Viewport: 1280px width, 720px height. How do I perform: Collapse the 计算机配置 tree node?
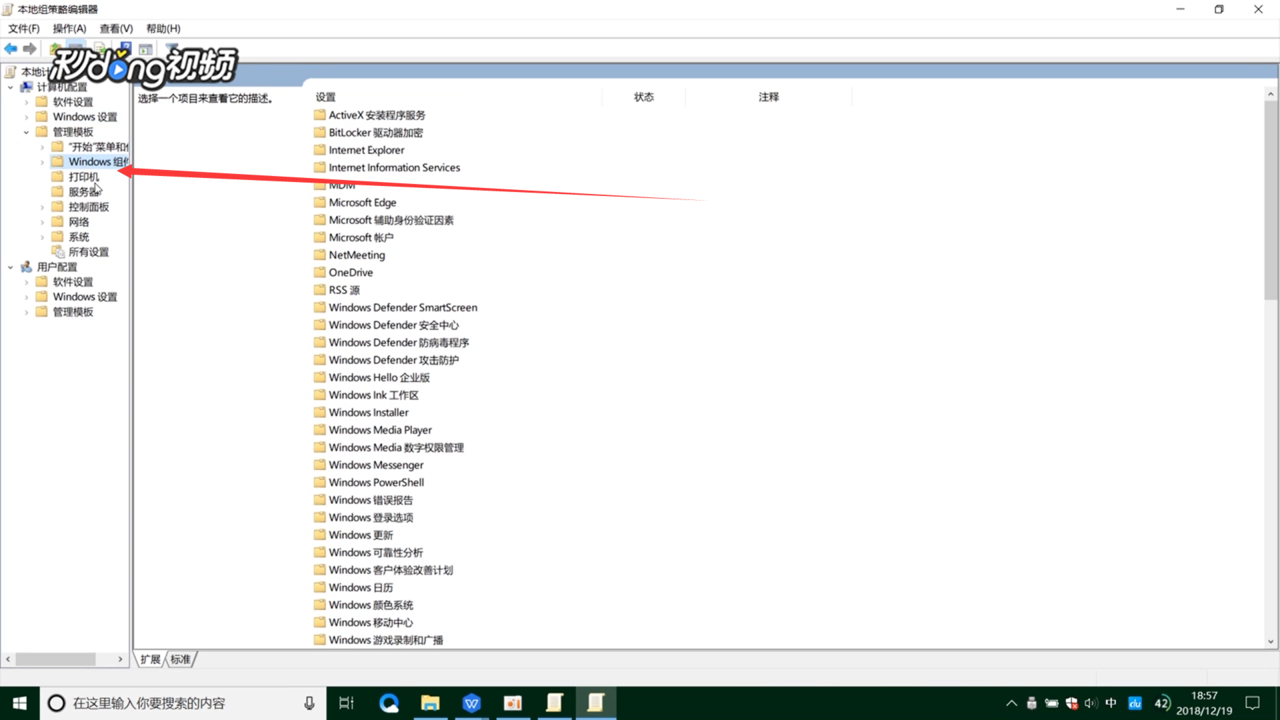tap(10, 87)
